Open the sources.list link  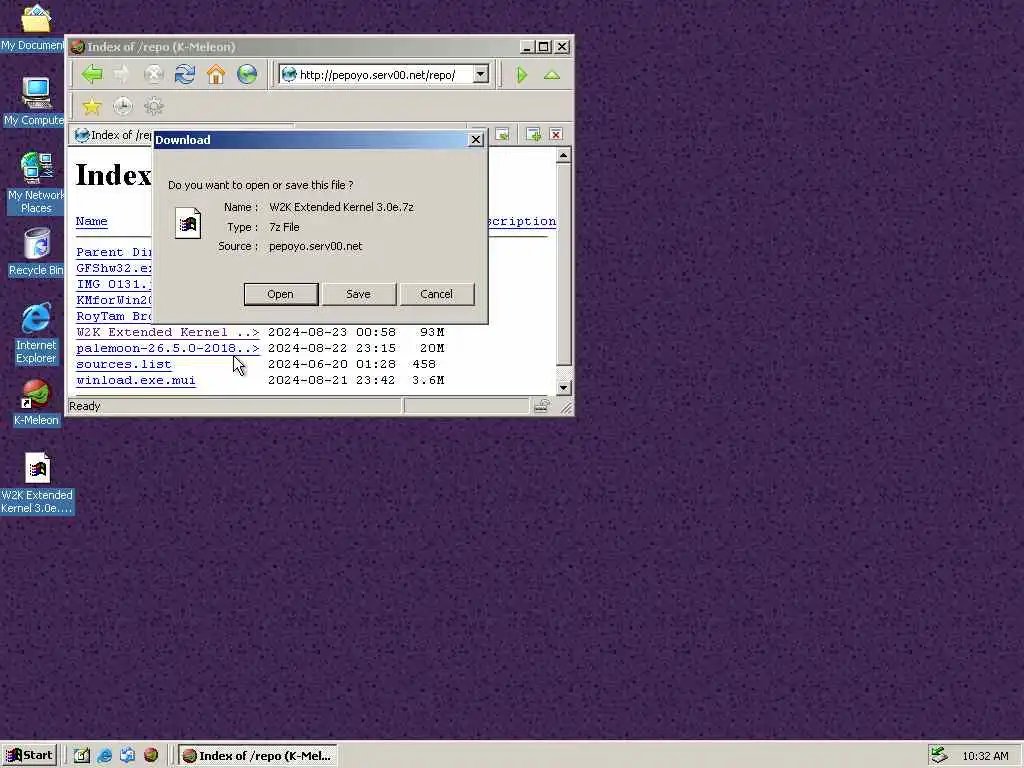pos(123,364)
